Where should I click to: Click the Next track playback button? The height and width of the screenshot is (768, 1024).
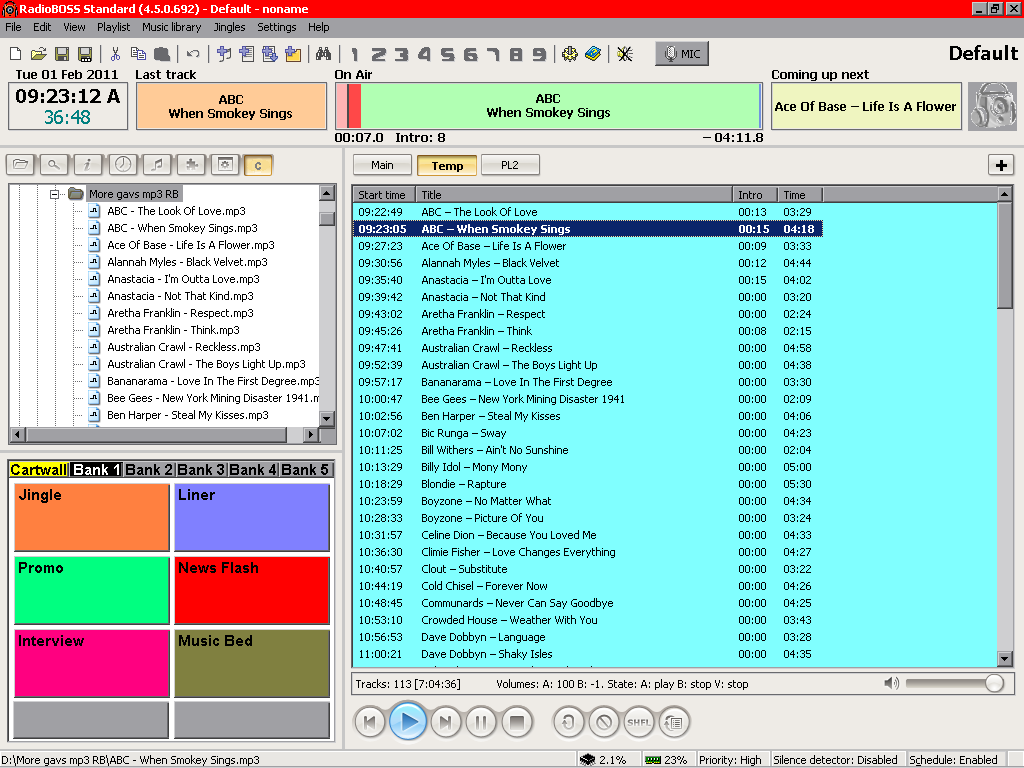[x=445, y=722]
